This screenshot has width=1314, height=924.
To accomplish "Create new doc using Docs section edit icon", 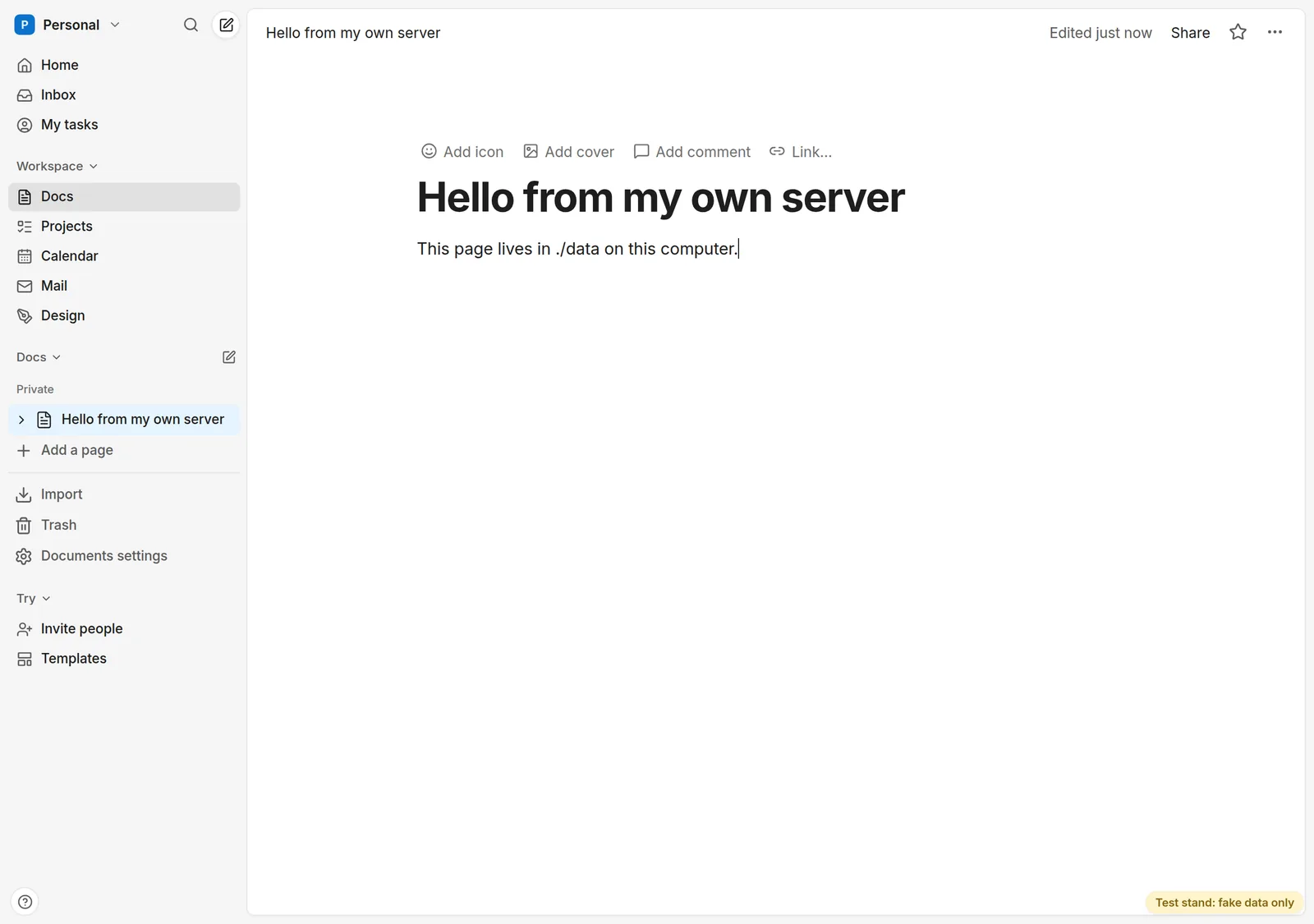I will pos(229,357).
